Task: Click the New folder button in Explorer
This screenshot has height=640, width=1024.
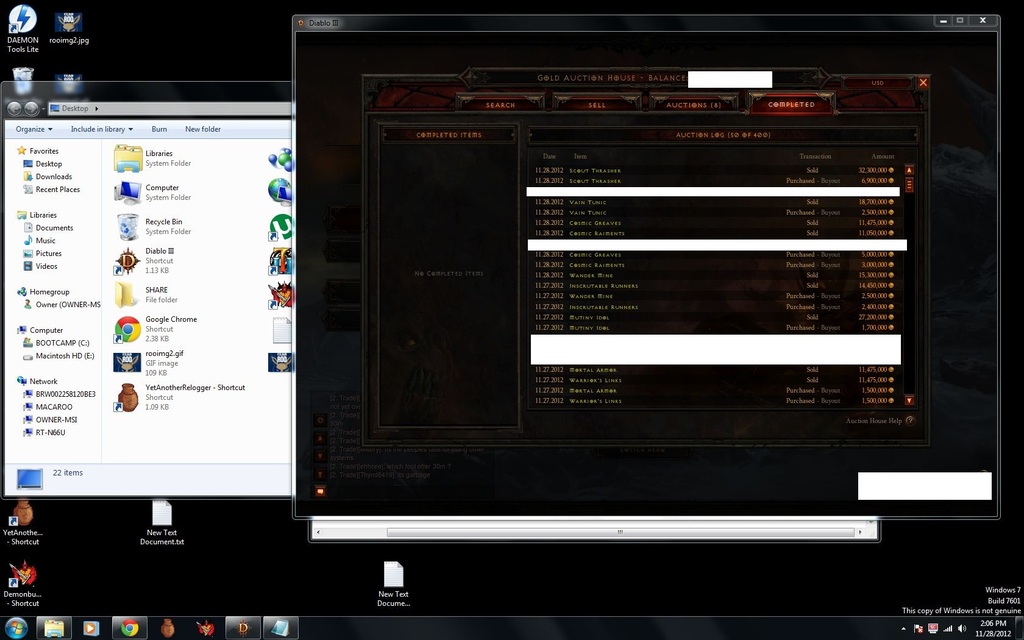Action: point(203,128)
